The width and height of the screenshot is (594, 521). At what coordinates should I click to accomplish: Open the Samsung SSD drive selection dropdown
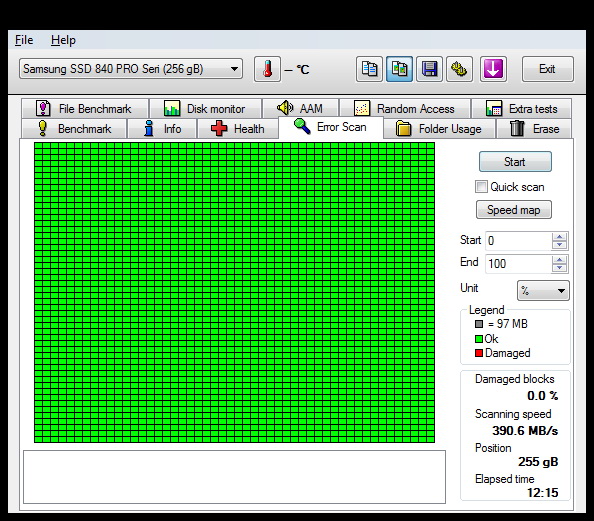(131, 69)
